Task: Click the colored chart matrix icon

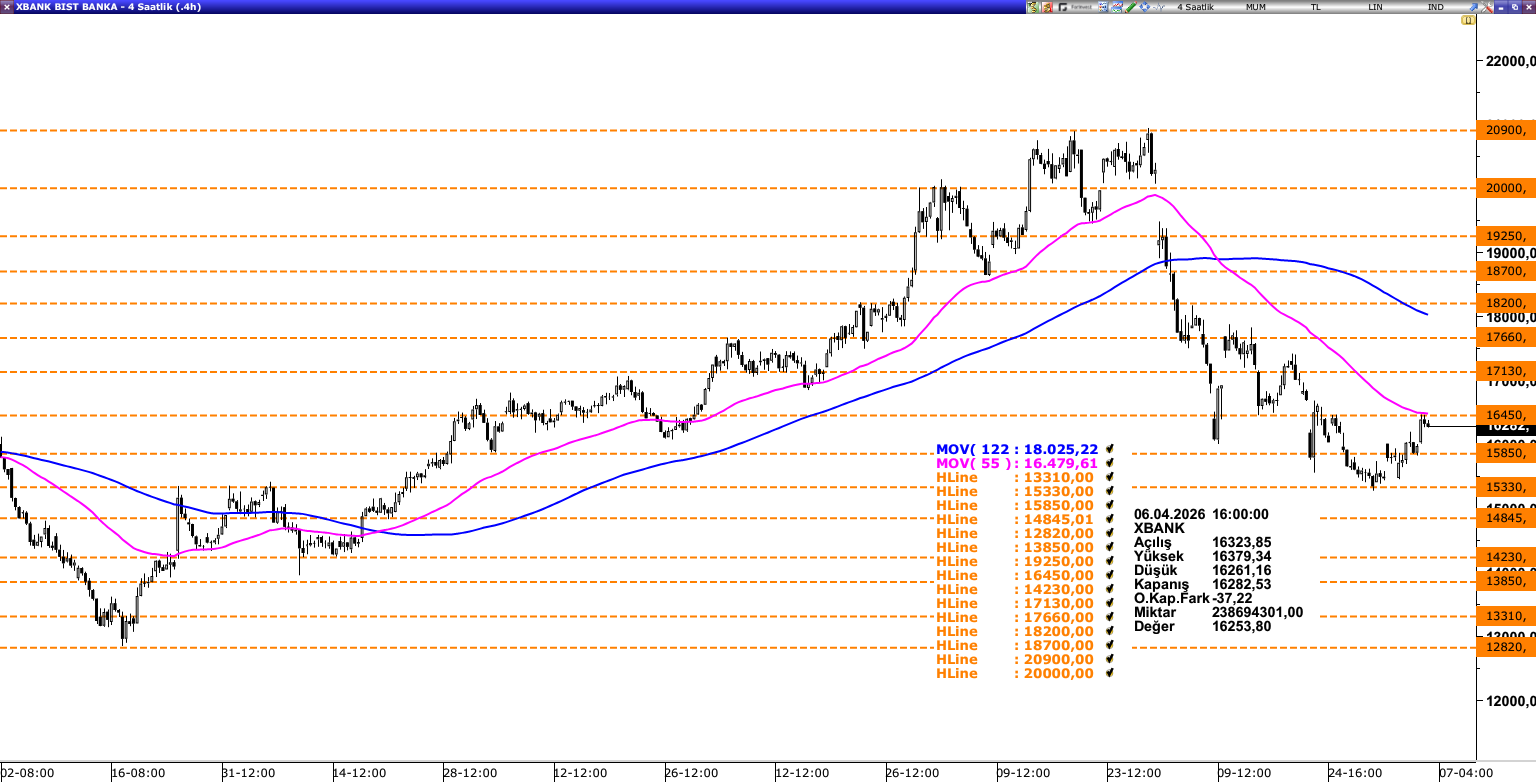Action: pyautogui.click(x=1103, y=6)
